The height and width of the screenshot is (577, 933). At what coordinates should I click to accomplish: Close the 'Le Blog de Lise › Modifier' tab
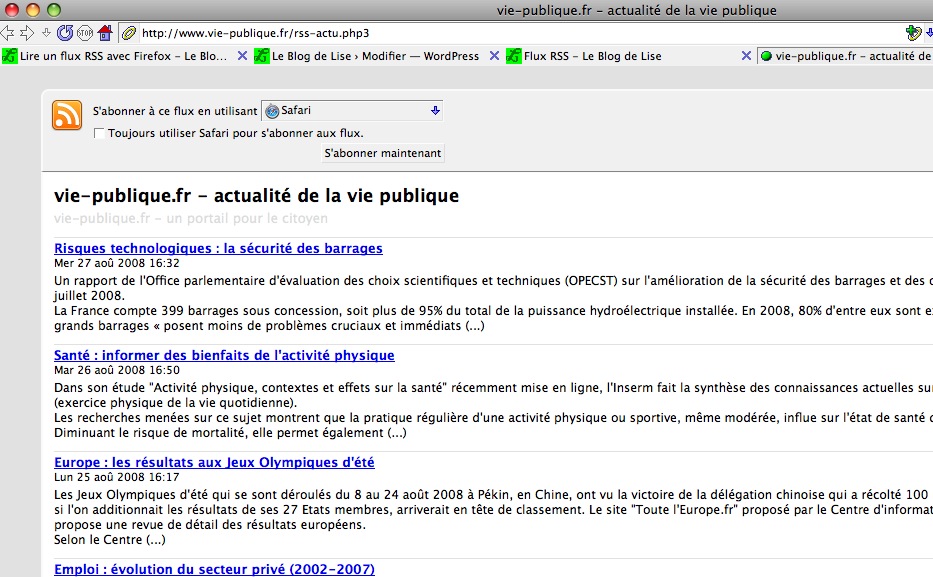494,56
